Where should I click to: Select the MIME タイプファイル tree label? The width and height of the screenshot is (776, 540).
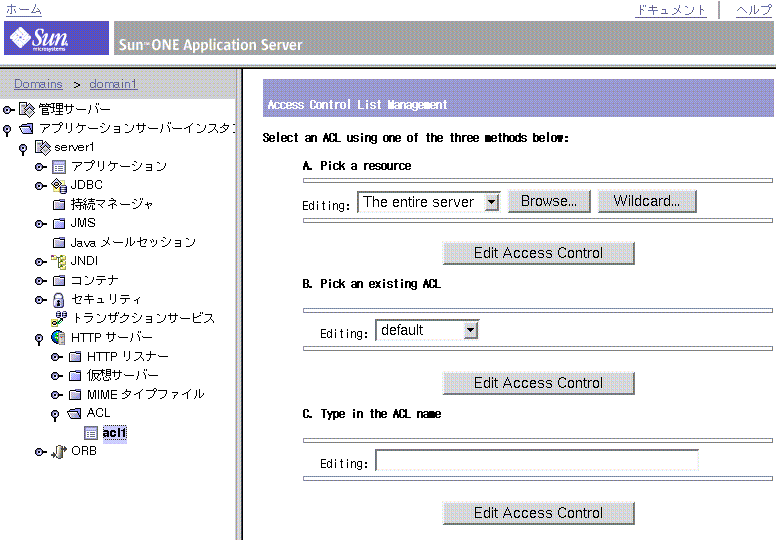146,394
